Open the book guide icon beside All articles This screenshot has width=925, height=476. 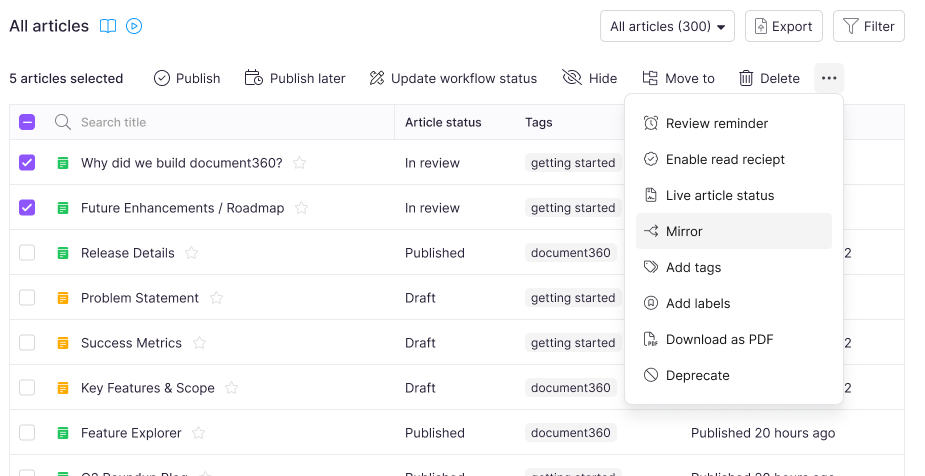click(108, 26)
